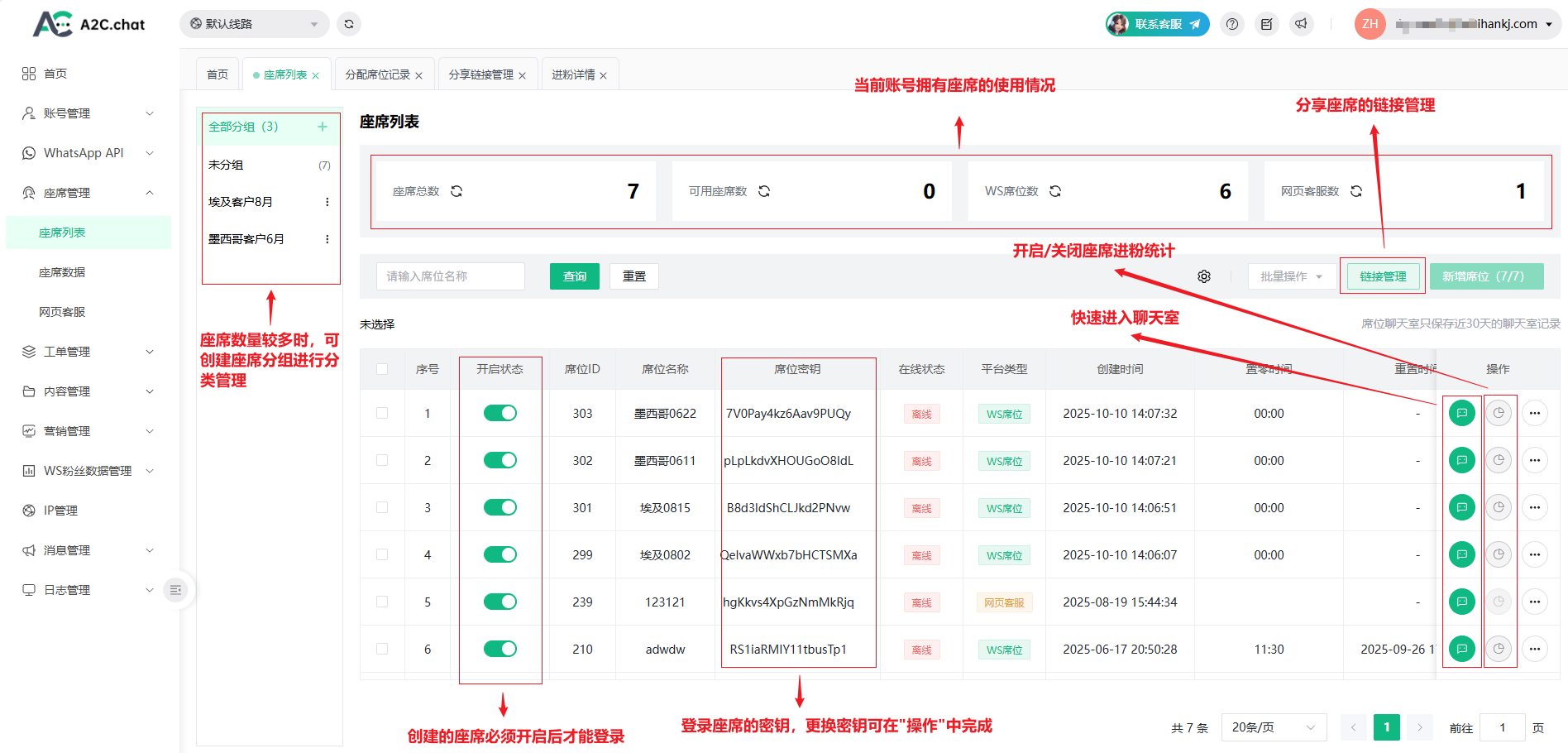Open the help question mark icon
This screenshot has width=1568, height=753.
[1232, 24]
